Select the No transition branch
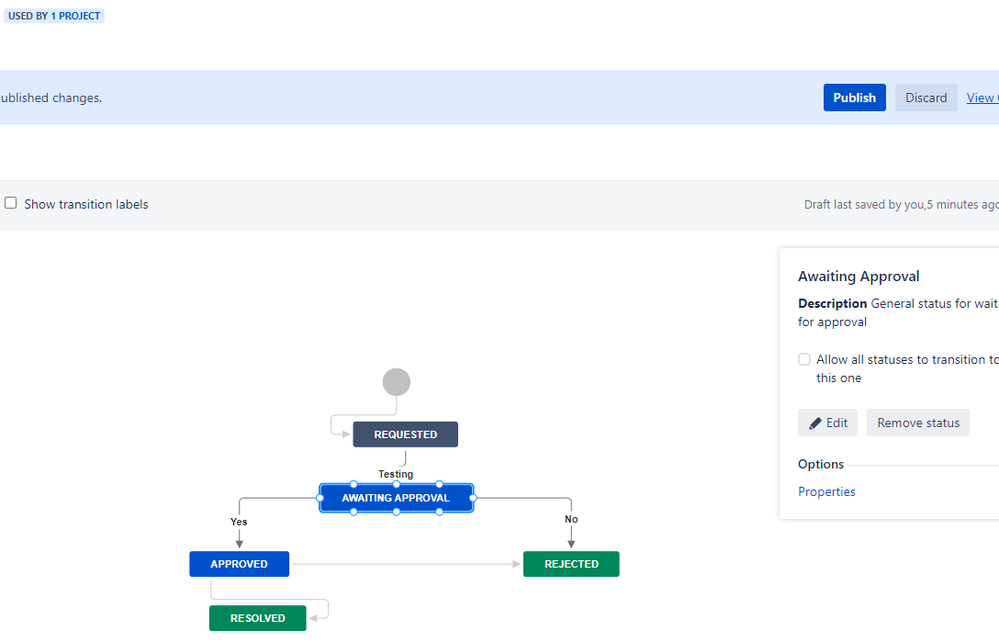Viewport: 999px width, 644px height. 570,519
